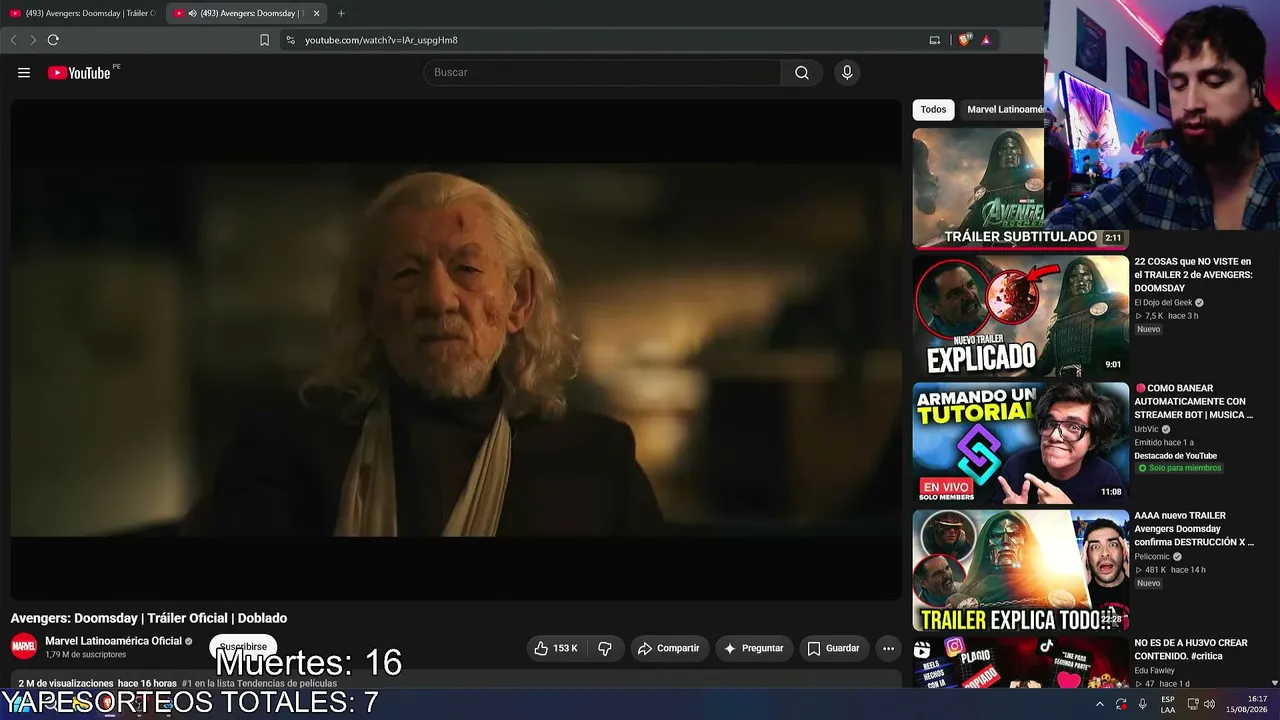Open the Plagio Copiado video thumbnail
The height and width of the screenshot is (720, 1280).
click(1020, 663)
